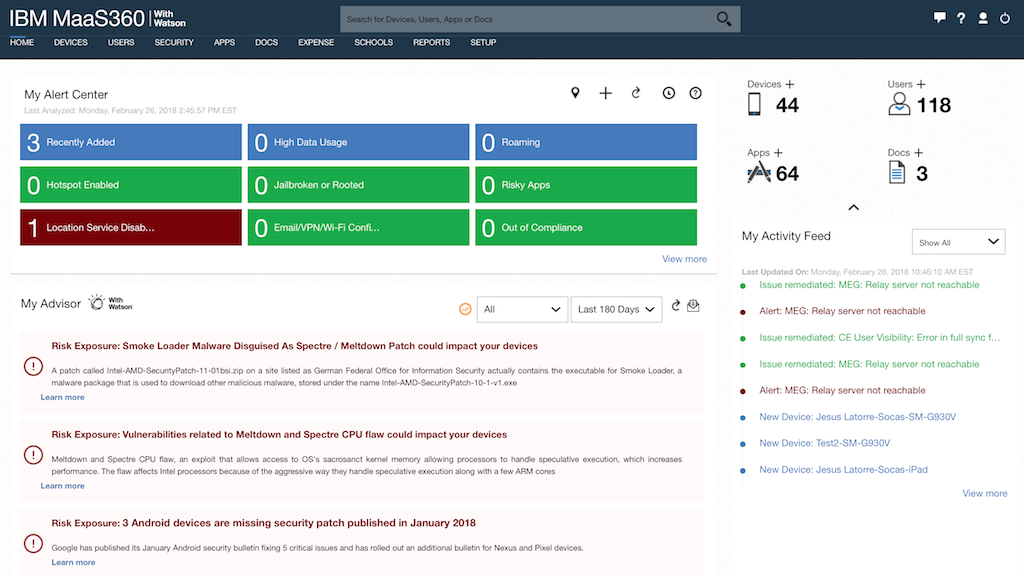This screenshot has height=576, width=1024.
Task: Refresh the My Alert Center panel
Action: (635, 93)
